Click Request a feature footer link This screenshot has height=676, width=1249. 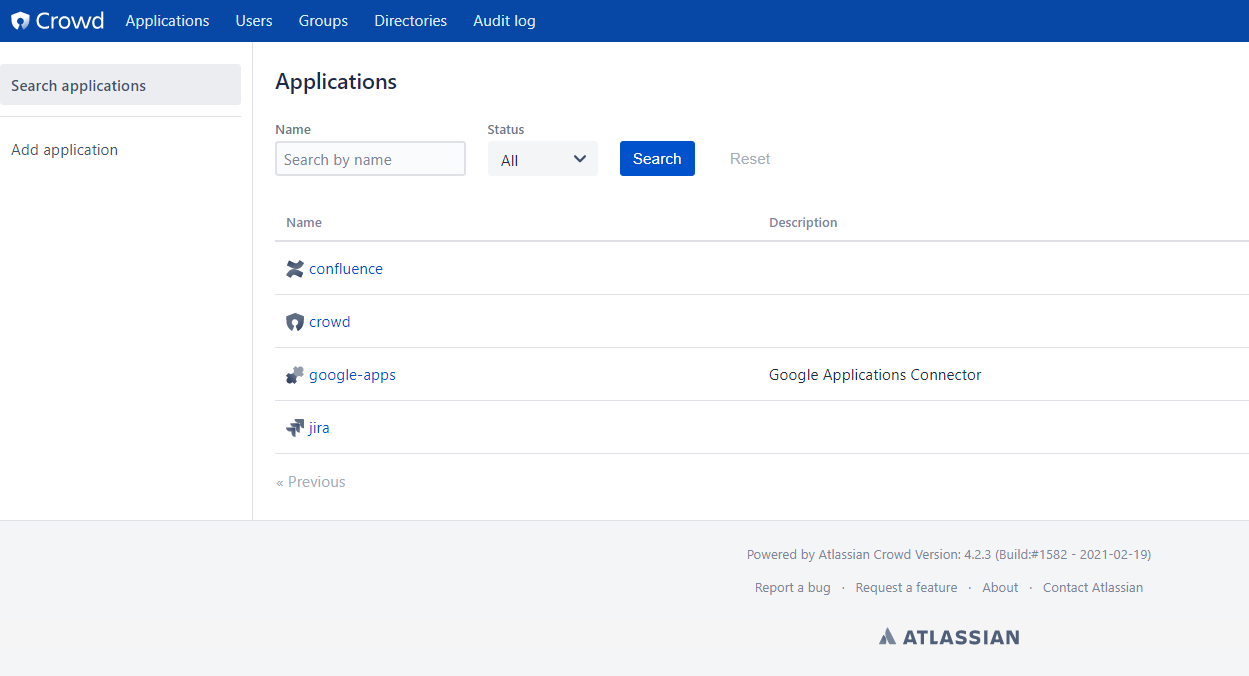(906, 588)
